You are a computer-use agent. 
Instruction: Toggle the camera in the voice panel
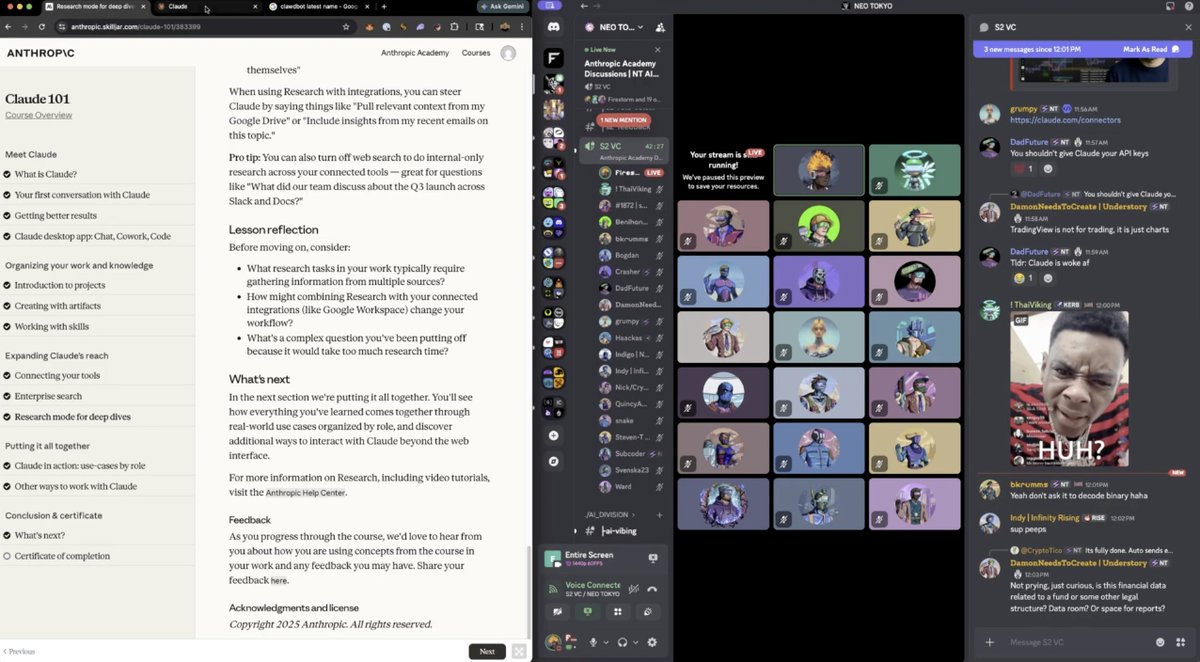(x=557, y=612)
